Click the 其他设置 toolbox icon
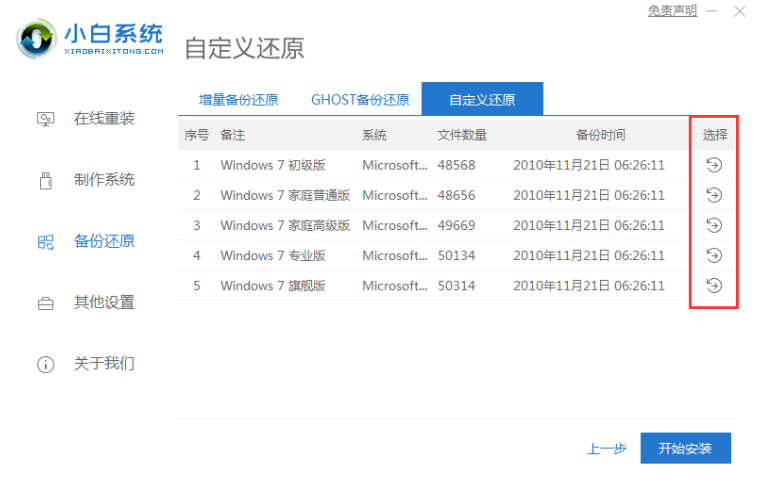The width and height of the screenshot is (757, 485). tap(45, 303)
